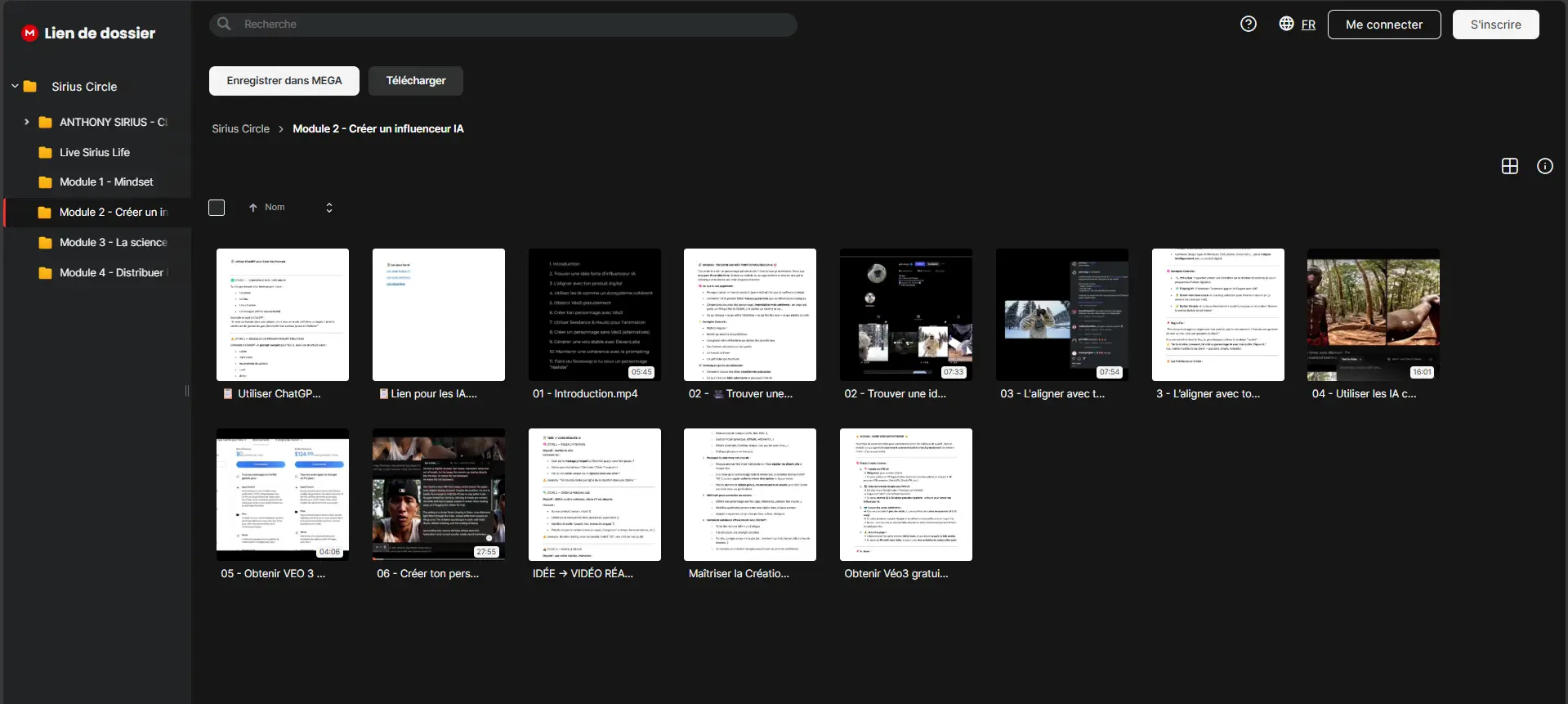Expand the ANTHONY SIRIUS folder

click(x=26, y=122)
